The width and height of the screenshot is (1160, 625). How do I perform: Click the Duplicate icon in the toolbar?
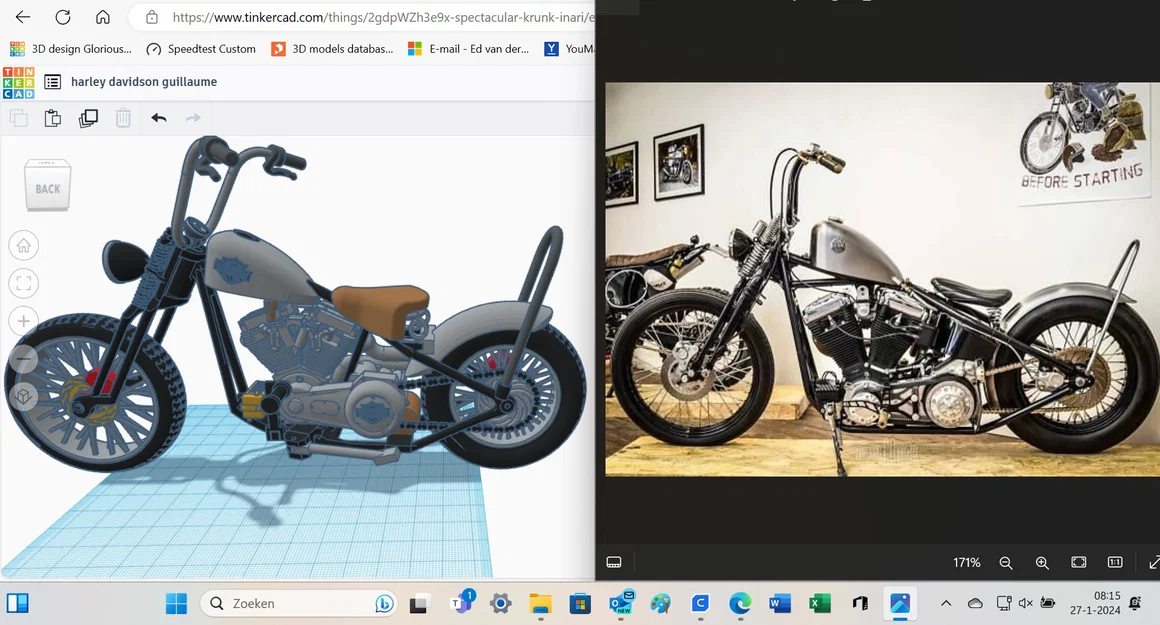click(88, 117)
